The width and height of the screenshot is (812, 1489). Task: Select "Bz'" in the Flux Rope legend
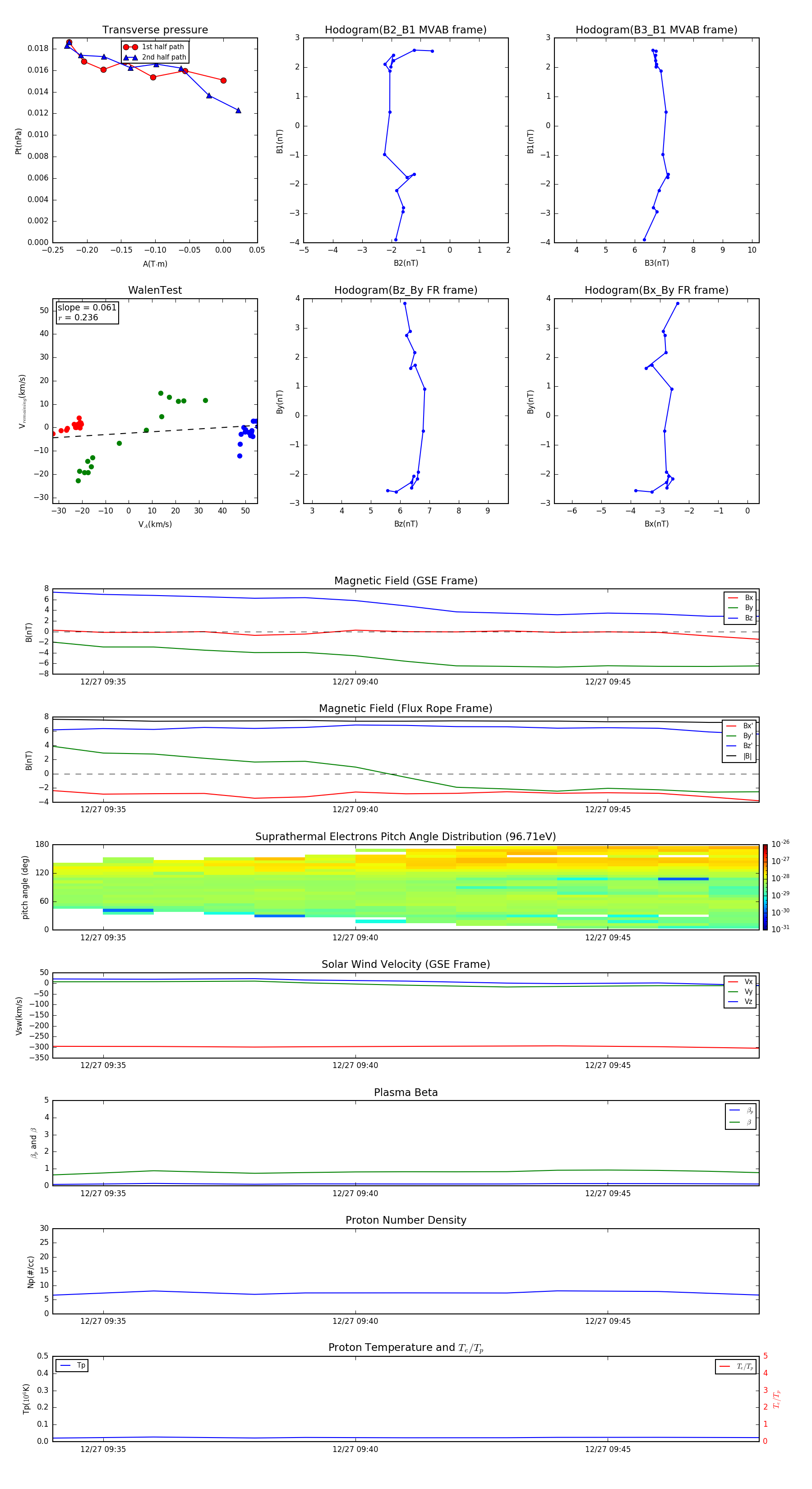740,746
